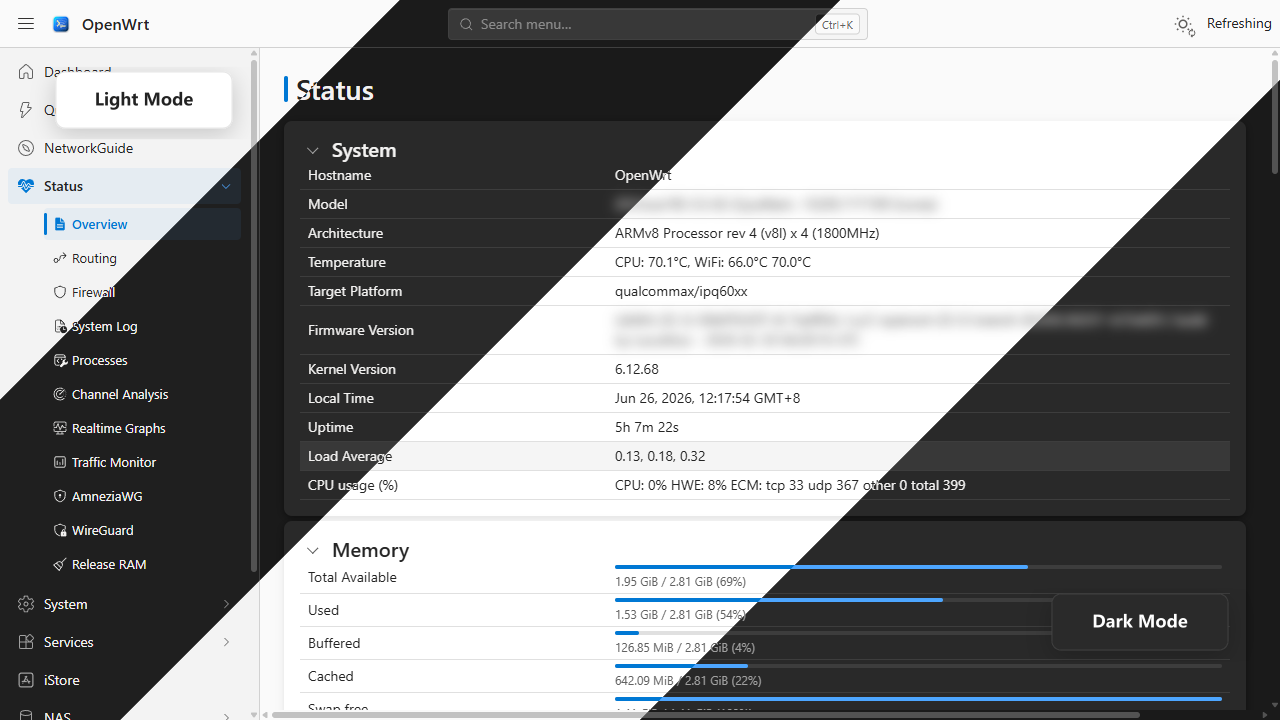The width and height of the screenshot is (1280, 720).
Task: Open NetworkGuide menu item
Action: 124,148
